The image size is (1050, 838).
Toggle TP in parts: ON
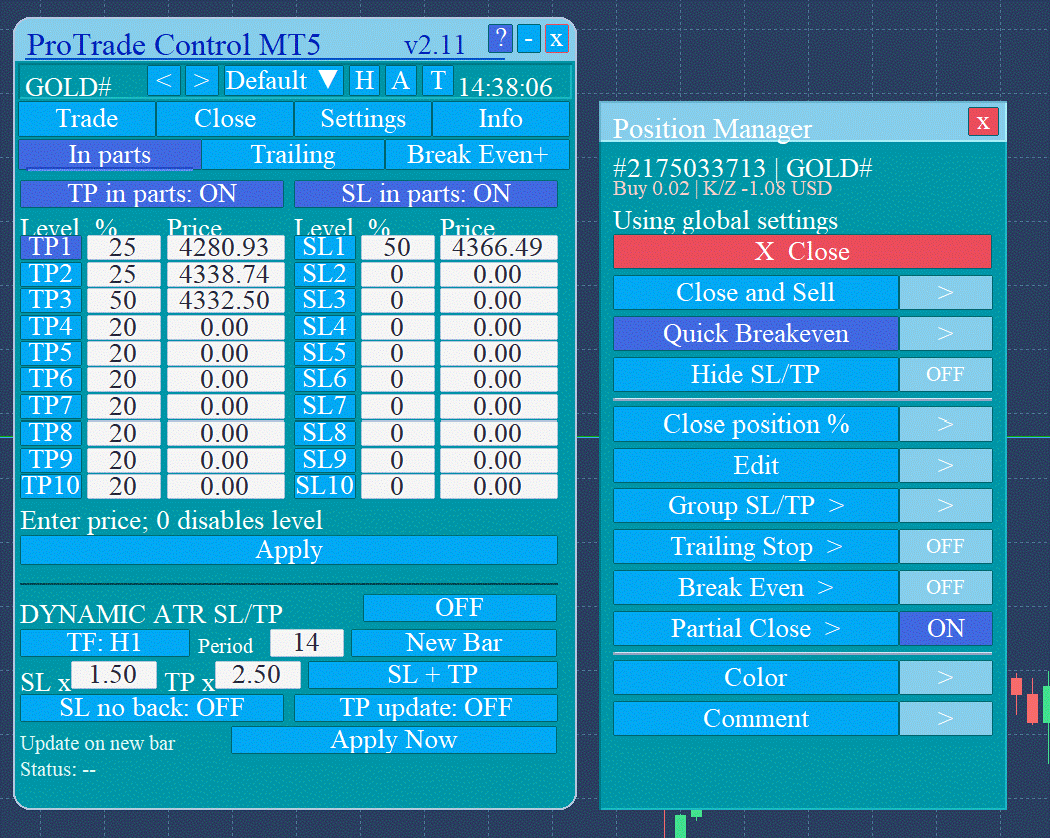tap(152, 194)
